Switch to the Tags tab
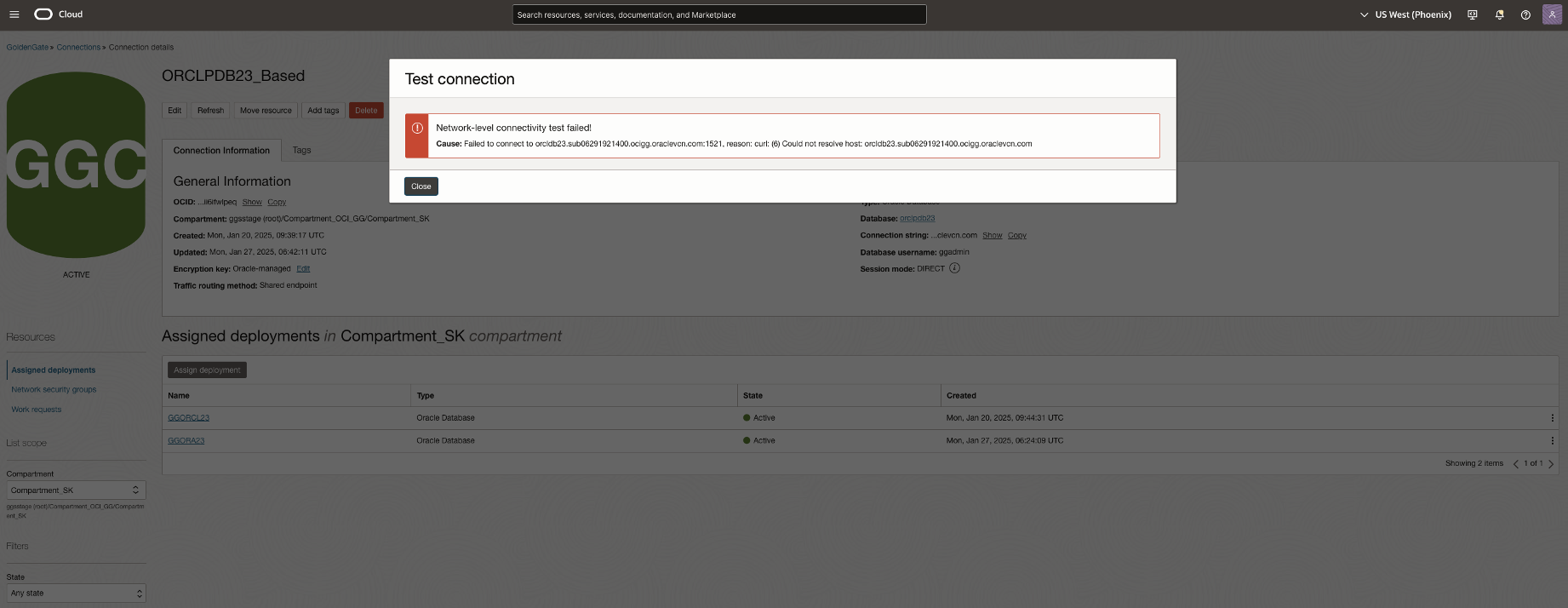Image resolution: width=1568 pixels, height=608 pixels. click(301, 151)
